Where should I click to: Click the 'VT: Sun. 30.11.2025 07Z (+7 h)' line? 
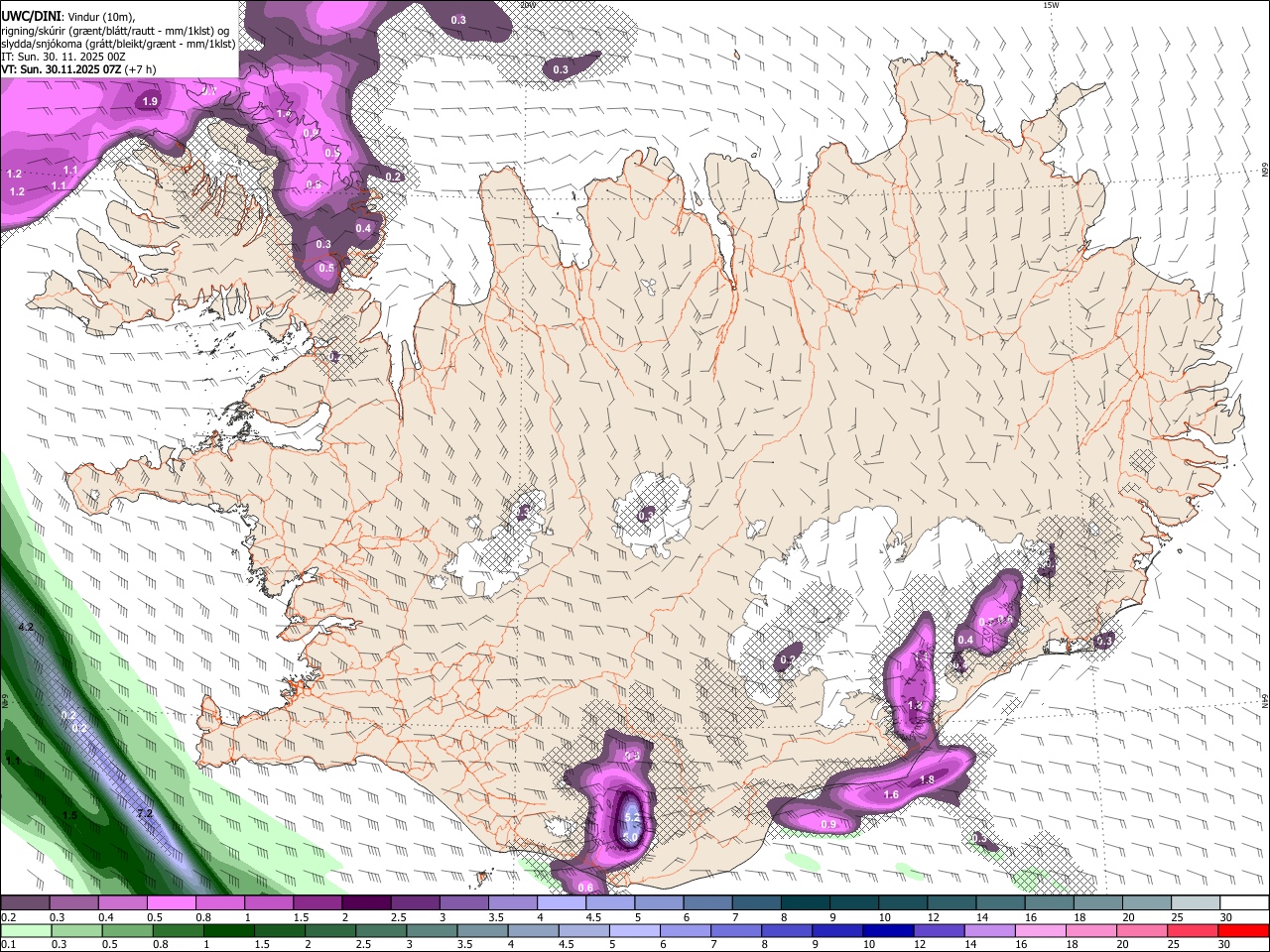coord(78,69)
